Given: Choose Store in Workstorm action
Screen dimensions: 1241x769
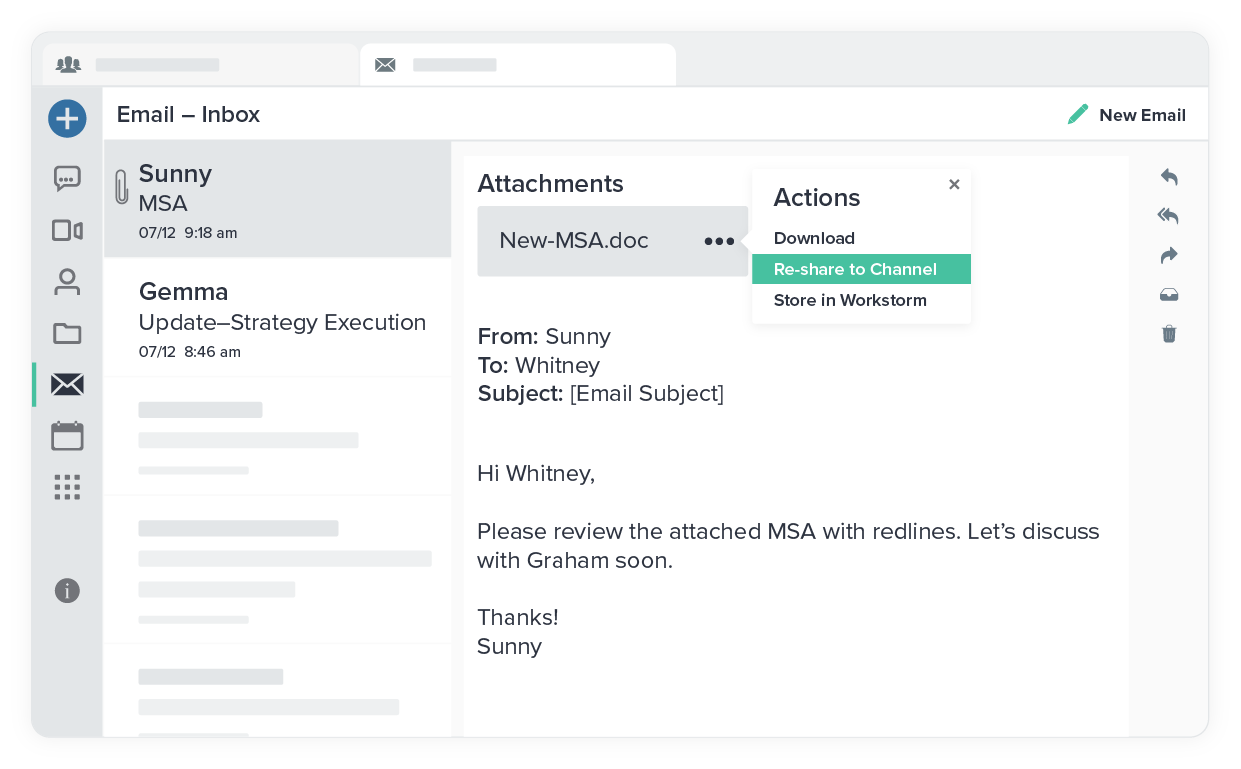Looking at the screenshot, I should click(850, 300).
